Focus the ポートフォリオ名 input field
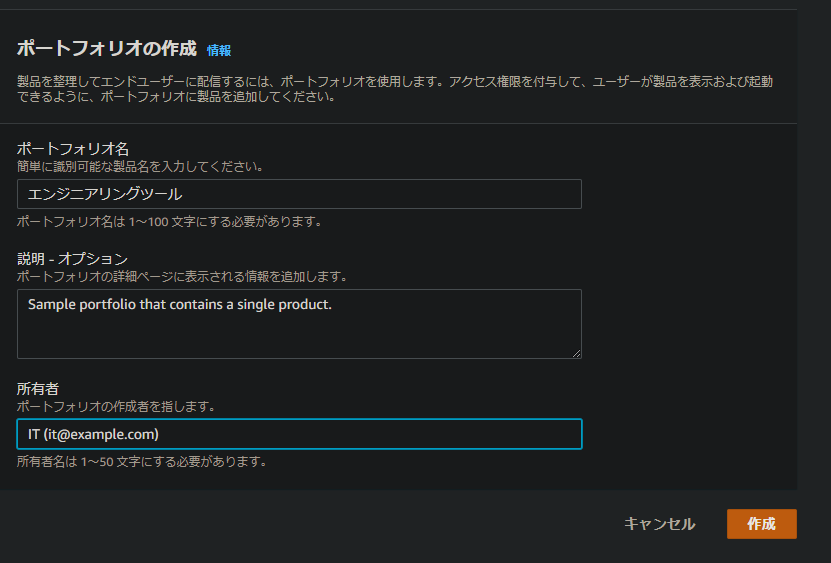Screen dimensions: 831x563 (299, 194)
